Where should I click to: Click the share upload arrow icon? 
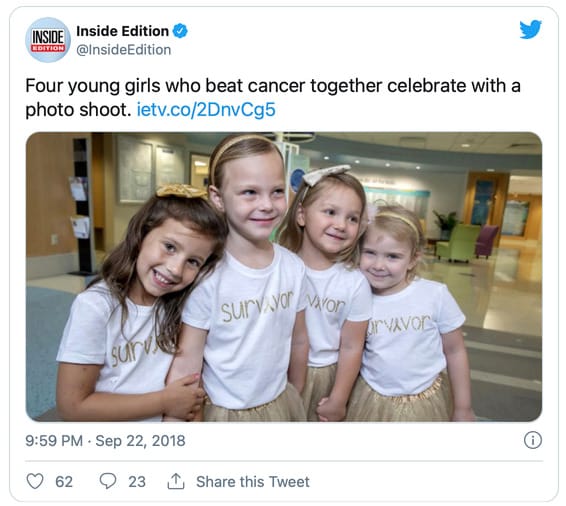point(176,481)
